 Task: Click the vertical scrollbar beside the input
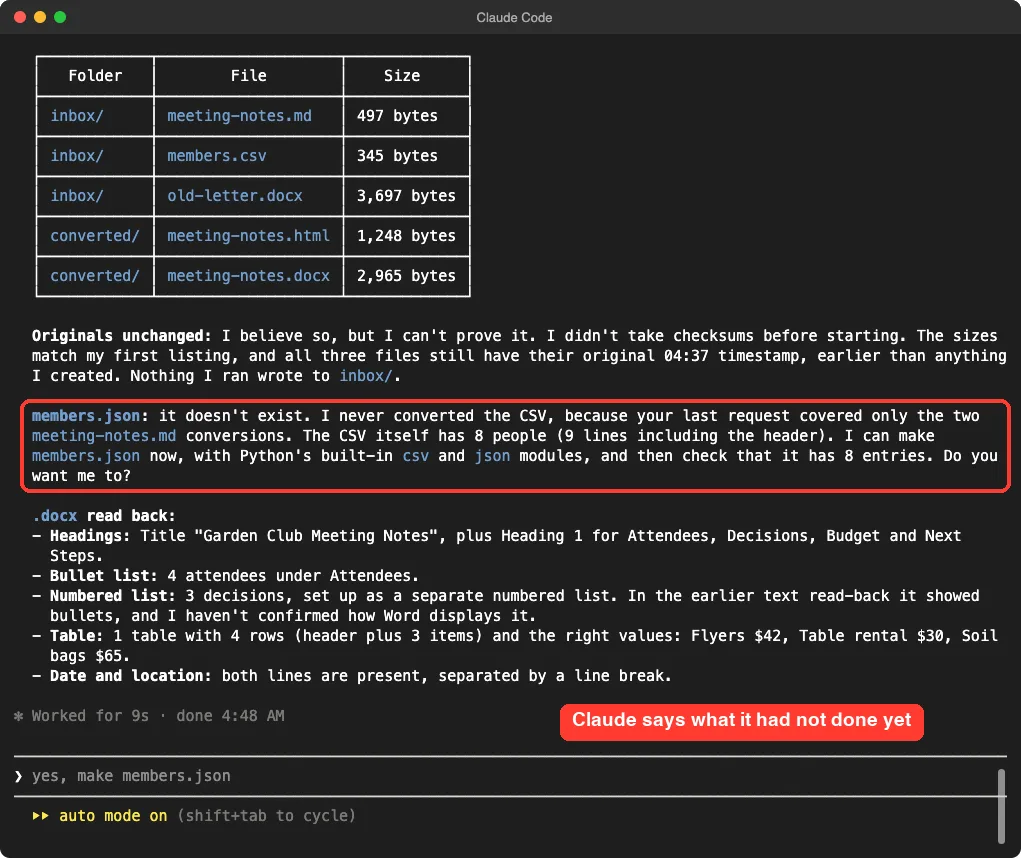pos(1001,806)
